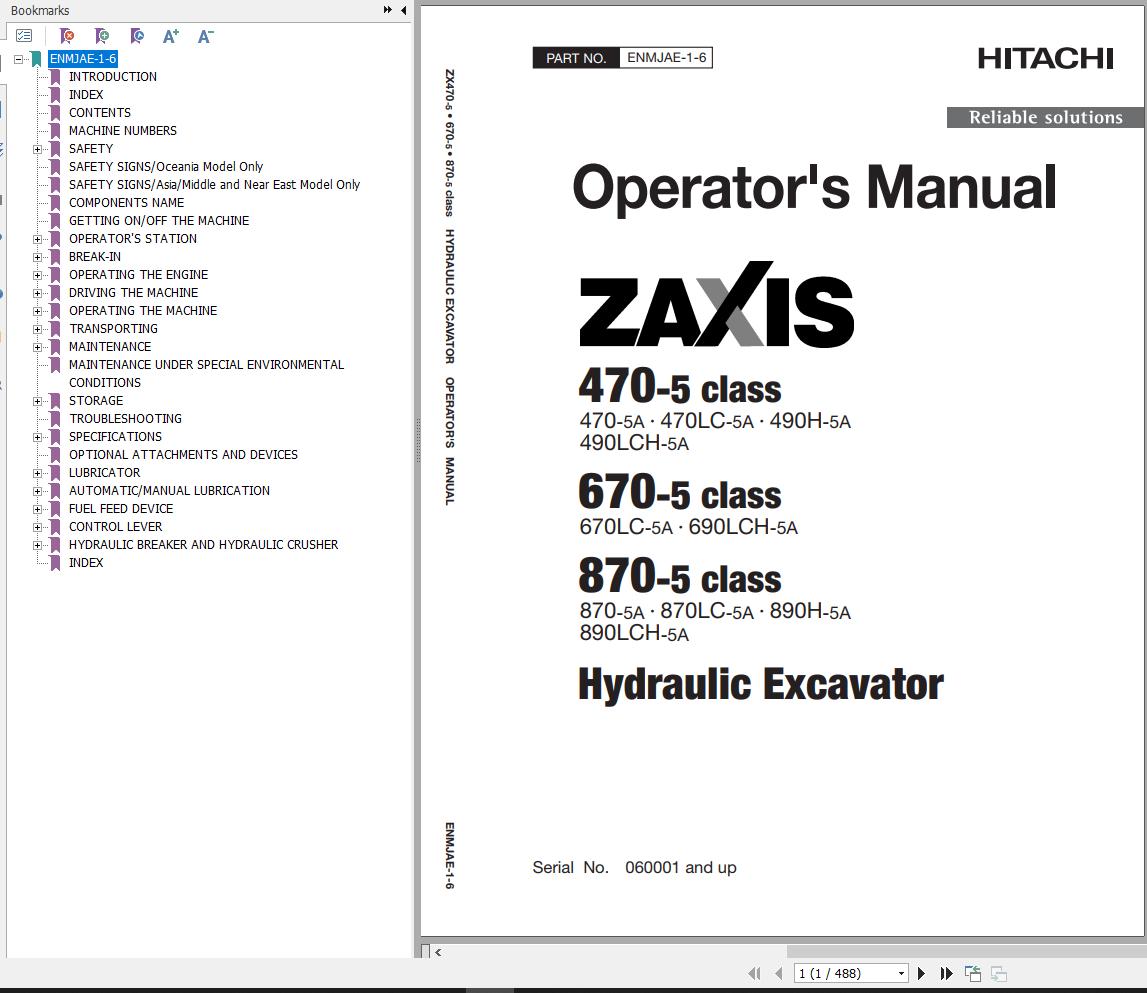Open the OPERATING THE ENGINE bookmark
This screenshot has height=993, width=1147.
tap(138, 275)
